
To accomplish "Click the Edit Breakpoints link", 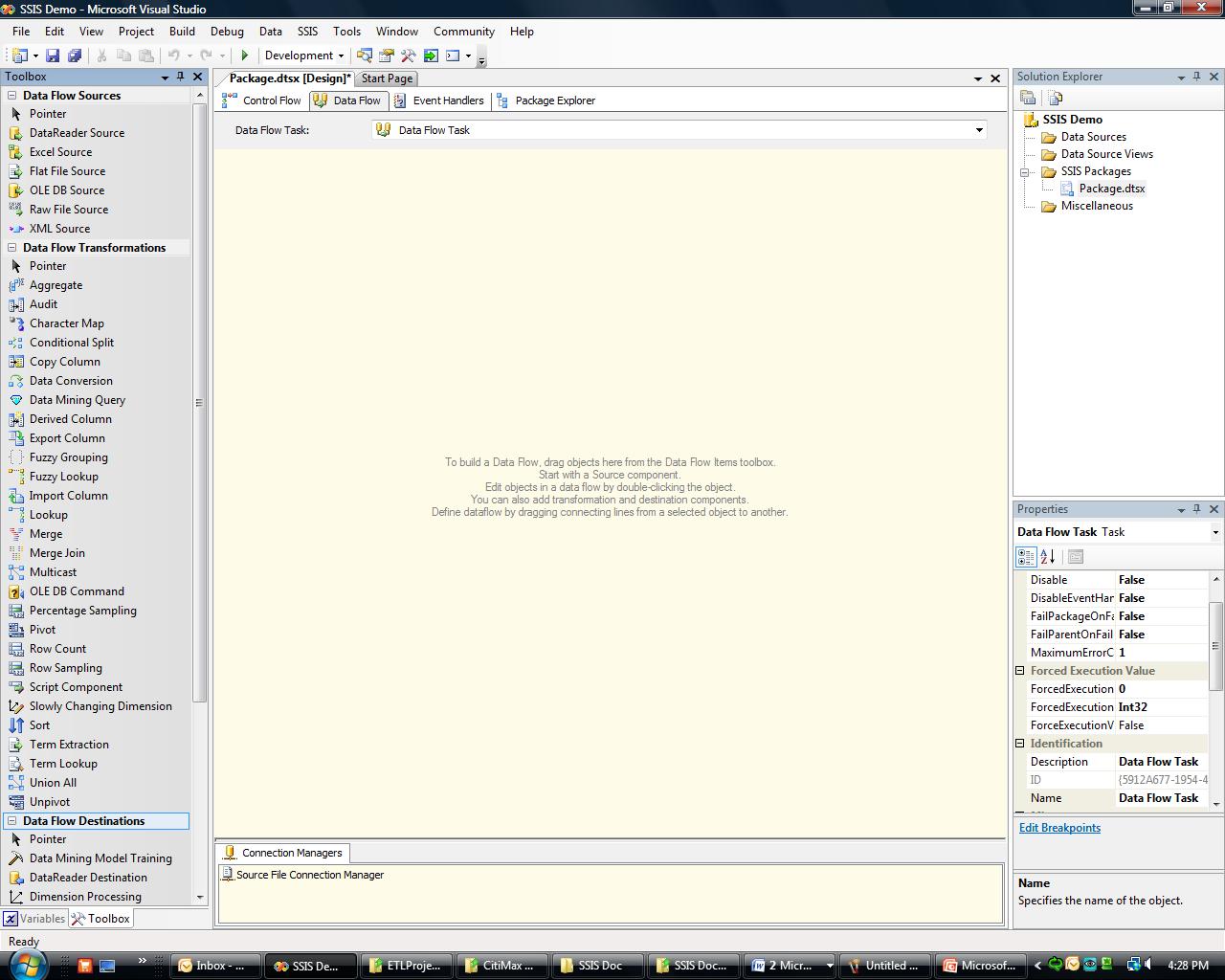I will click(1059, 828).
